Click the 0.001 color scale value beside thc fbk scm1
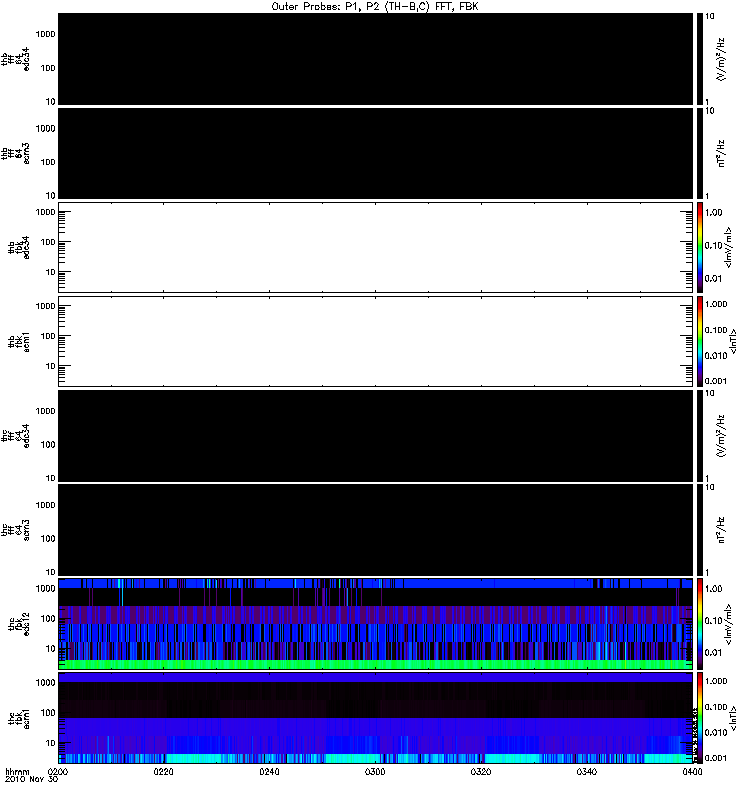The image size is (750, 800). (x=716, y=758)
